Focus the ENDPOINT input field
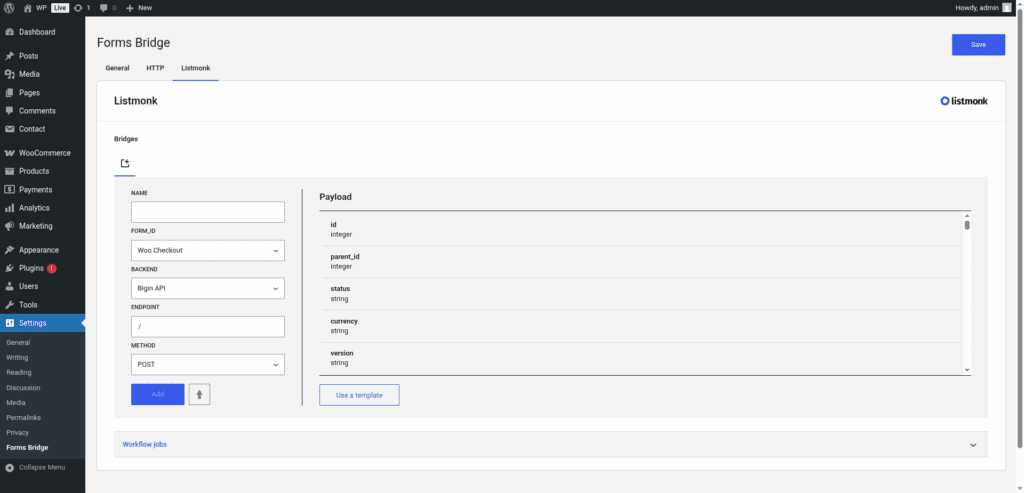The height and width of the screenshot is (493, 1024). click(208, 326)
